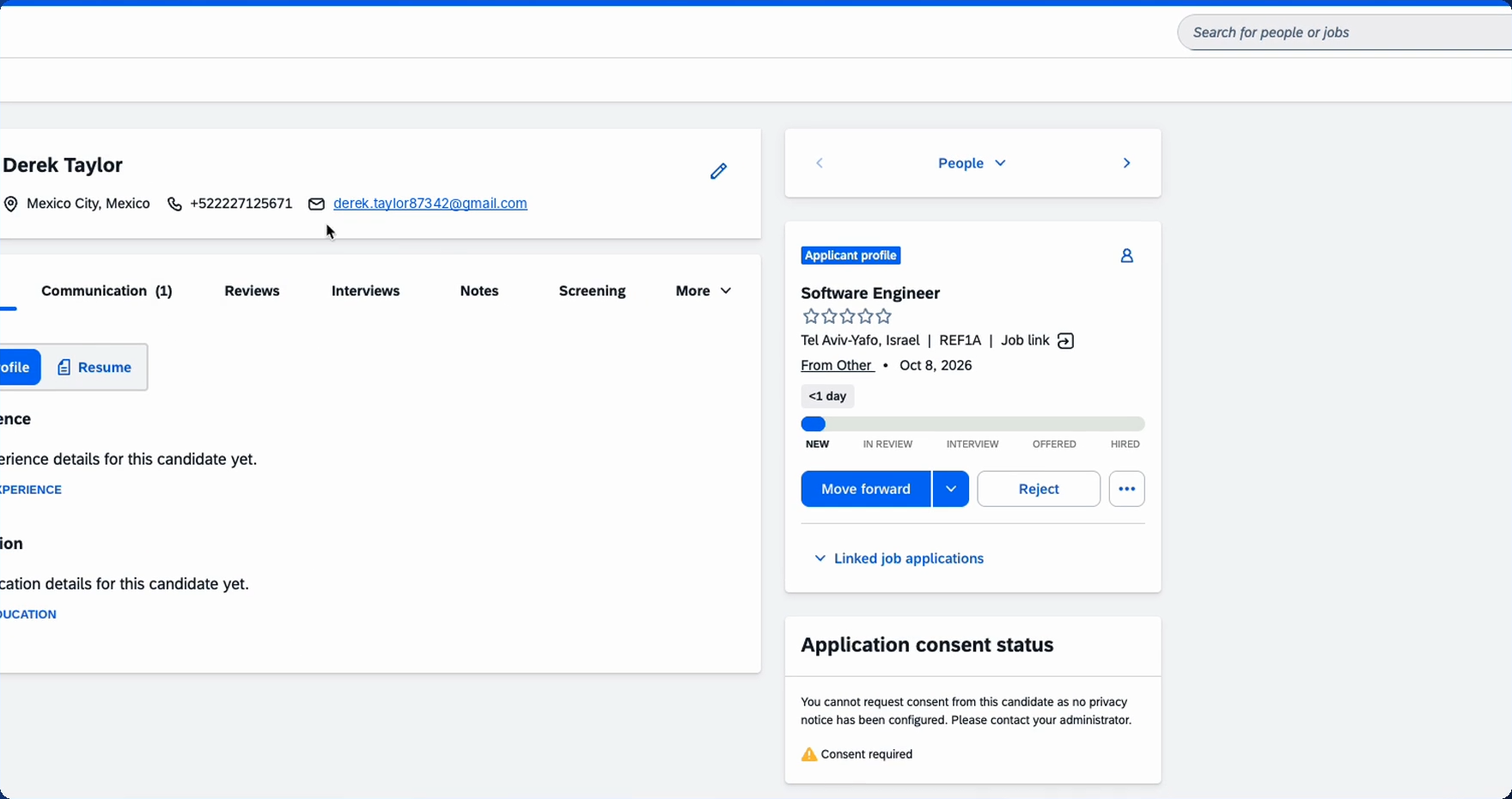Click the pencil edit icon beside Derek Taylor

pos(718,171)
